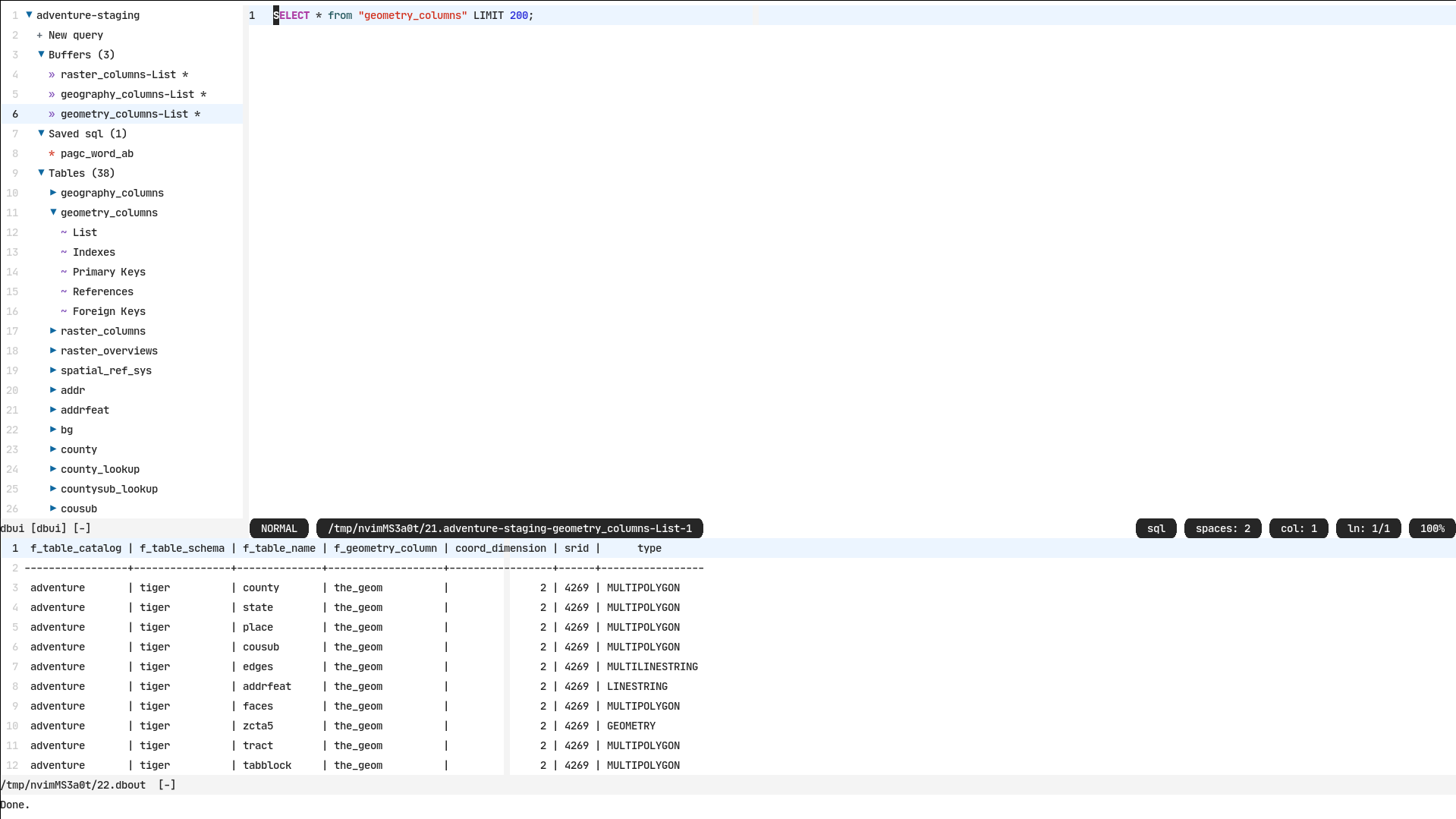Image resolution: width=1456 pixels, height=819 pixels.
Task: Click the 'spaces: 2' indicator
Action: 1222,528
